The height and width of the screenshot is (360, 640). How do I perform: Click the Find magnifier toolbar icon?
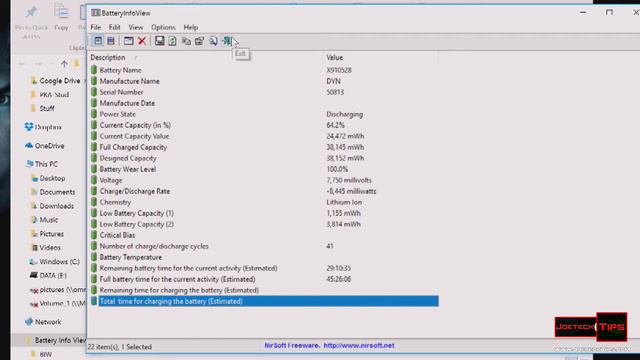(213, 40)
